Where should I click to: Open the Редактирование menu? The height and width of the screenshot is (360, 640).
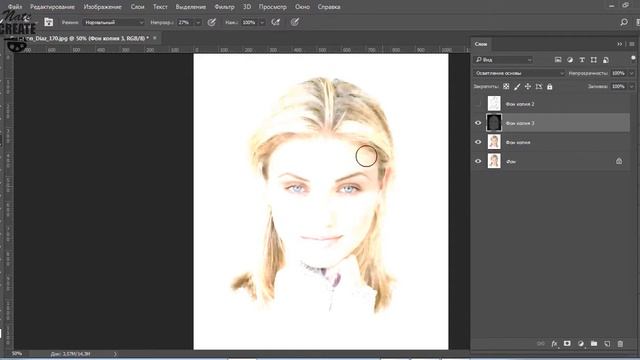[52, 7]
